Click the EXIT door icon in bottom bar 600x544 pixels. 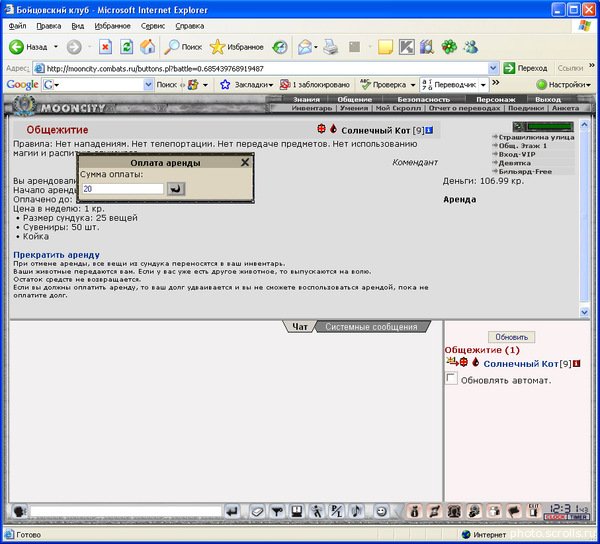533,511
